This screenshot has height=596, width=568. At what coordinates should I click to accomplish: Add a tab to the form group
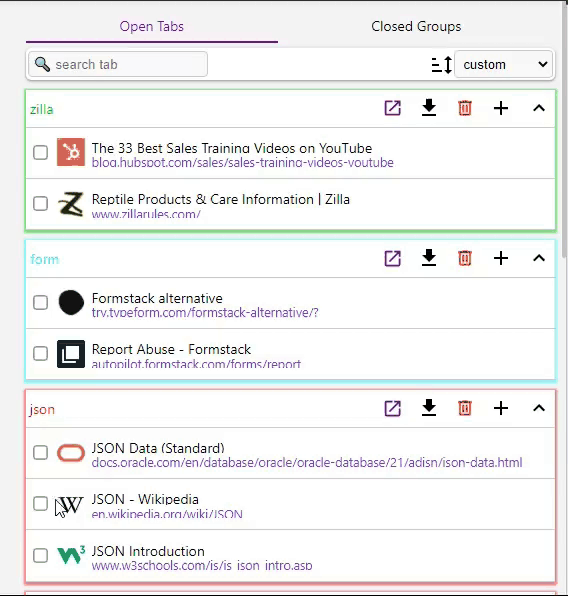pyautogui.click(x=501, y=258)
